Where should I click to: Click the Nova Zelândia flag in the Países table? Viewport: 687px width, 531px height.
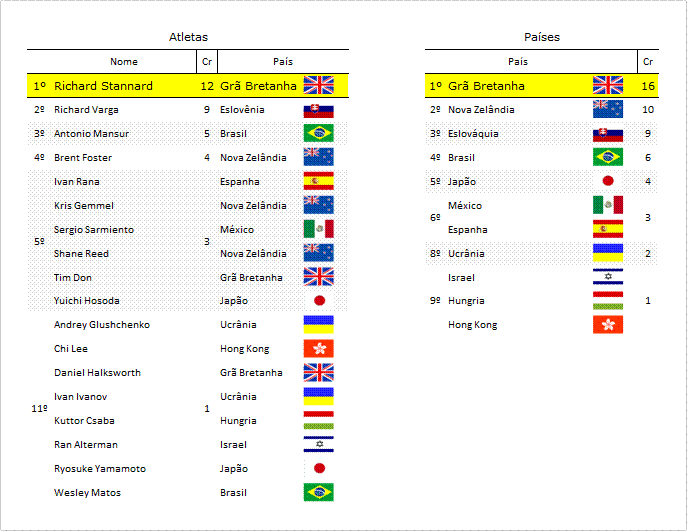(x=608, y=109)
